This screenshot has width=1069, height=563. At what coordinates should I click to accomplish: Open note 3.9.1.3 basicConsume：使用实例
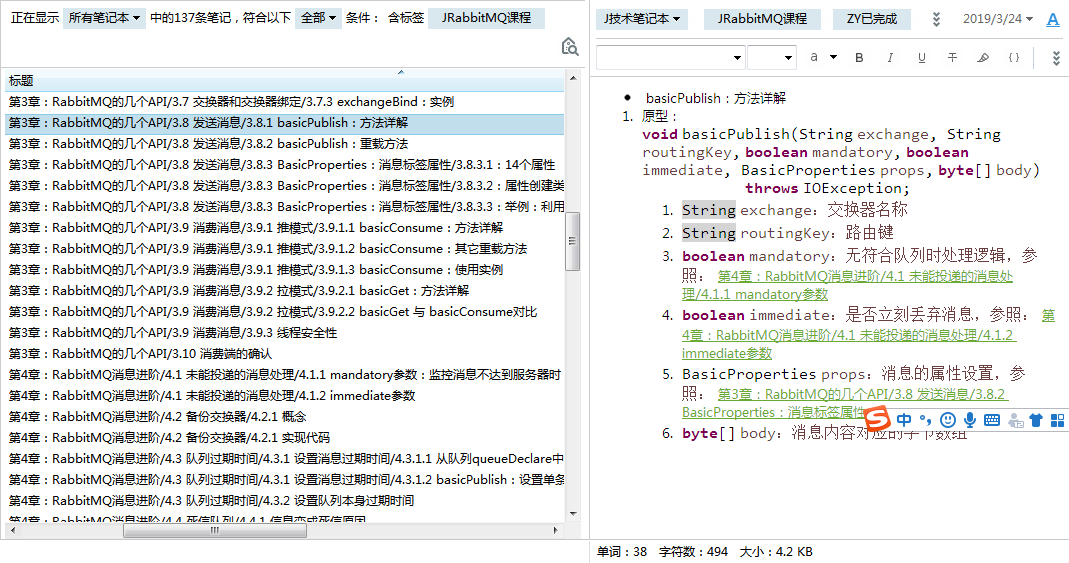coord(284,271)
